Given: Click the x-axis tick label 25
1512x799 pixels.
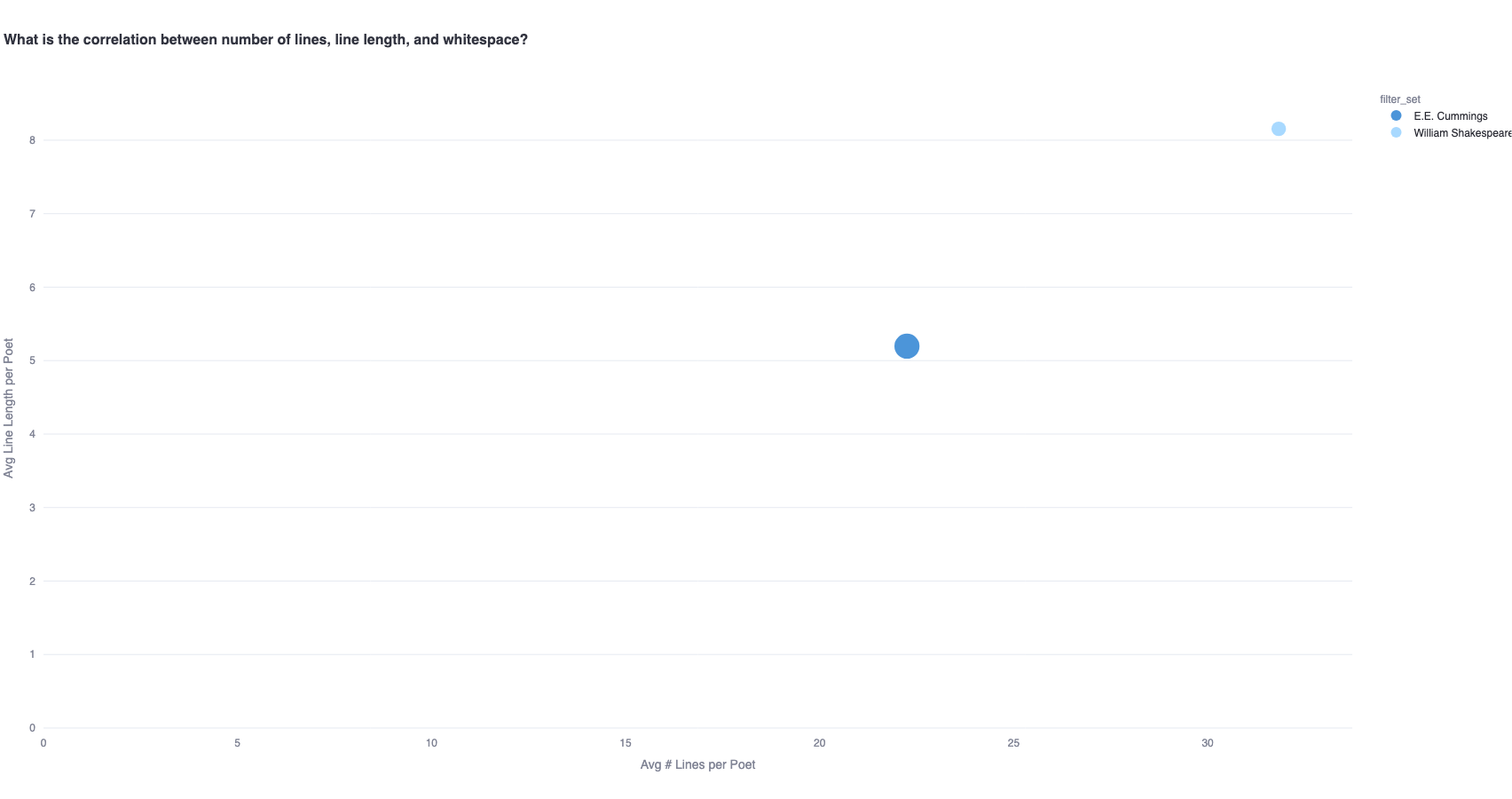Looking at the screenshot, I should click(1013, 743).
